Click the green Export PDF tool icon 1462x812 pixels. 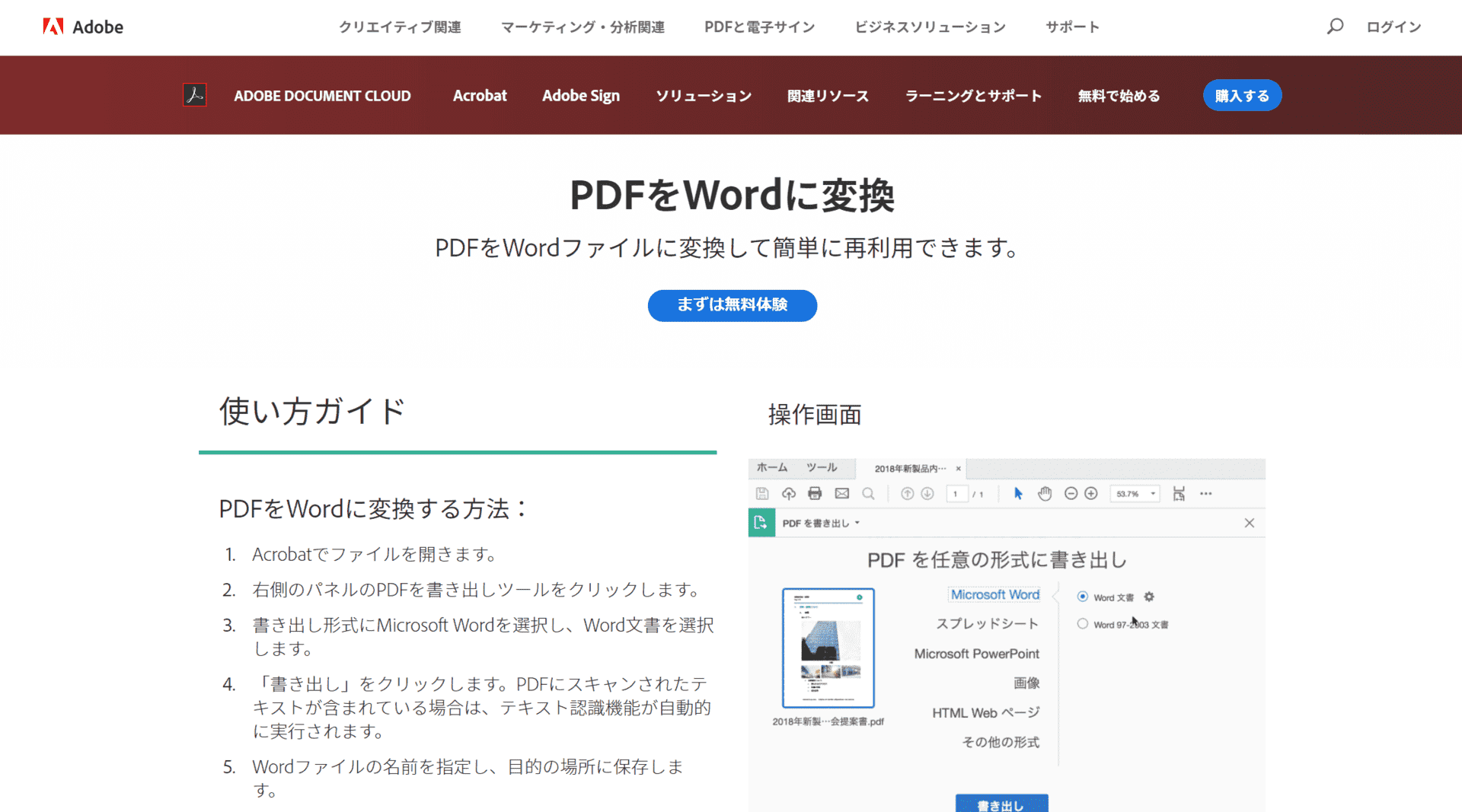click(x=761, y=523)
